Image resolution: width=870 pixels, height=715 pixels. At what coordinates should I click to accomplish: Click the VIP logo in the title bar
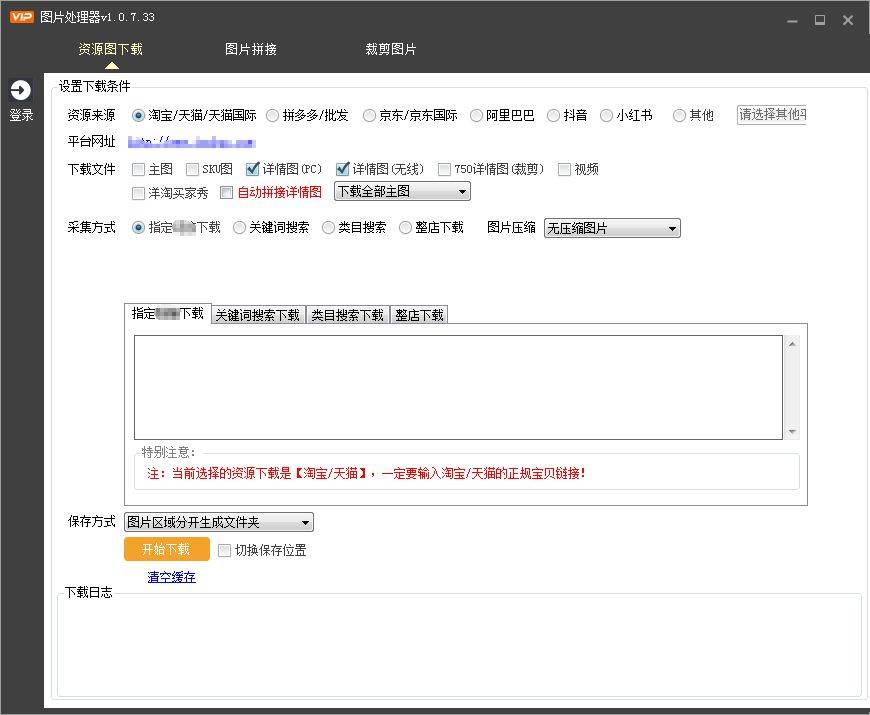coord(19,16)
